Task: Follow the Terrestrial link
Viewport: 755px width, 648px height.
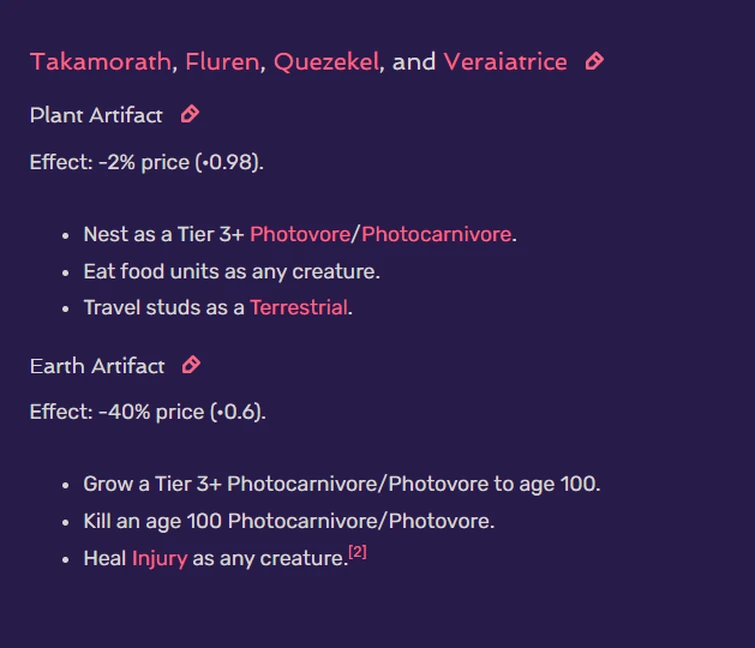Action: 299,308
